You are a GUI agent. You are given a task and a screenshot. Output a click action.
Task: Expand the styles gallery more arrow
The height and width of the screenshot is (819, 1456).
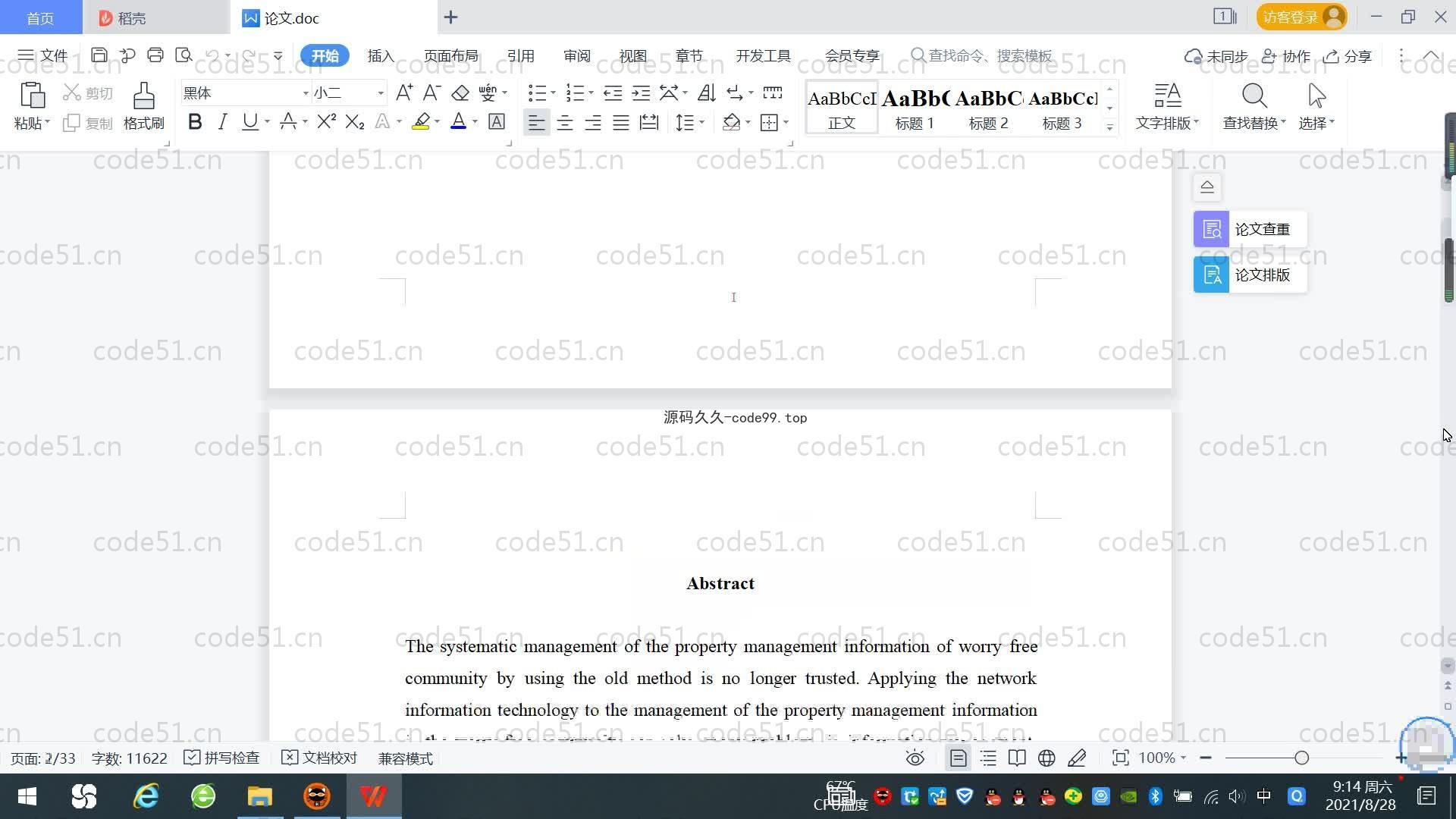[1109, 127]
